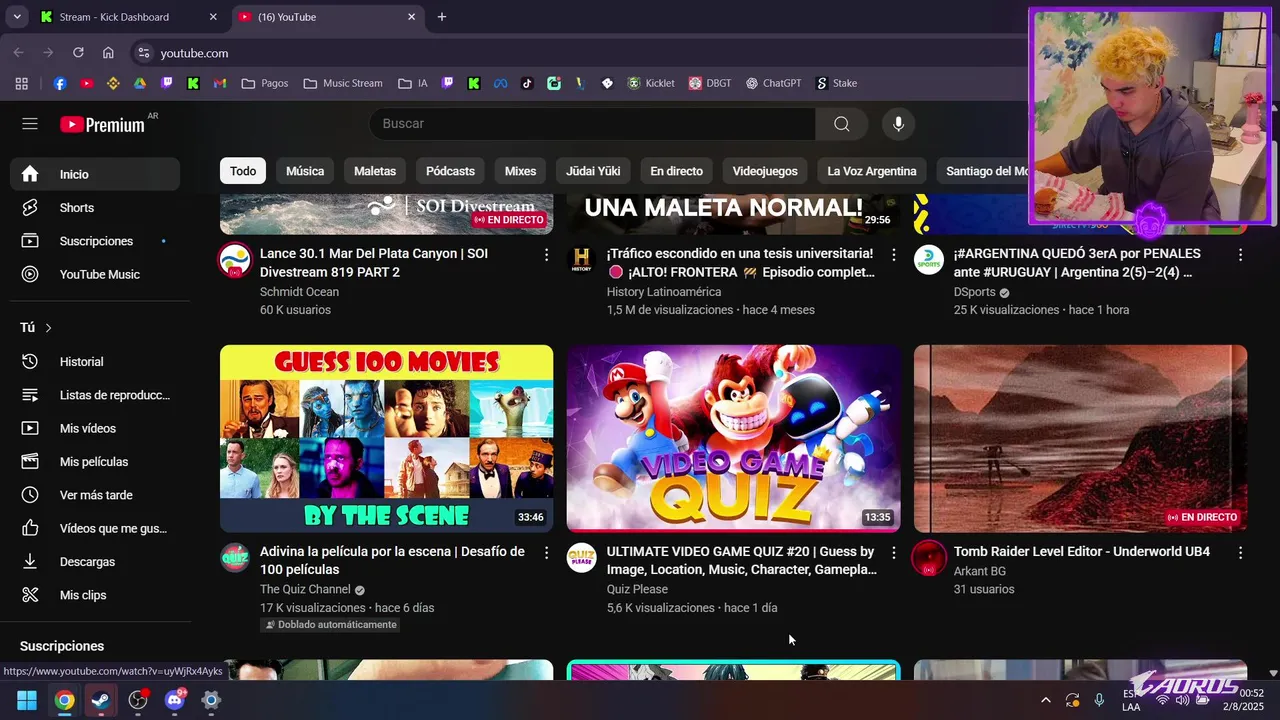Open Quiz Please channel avatar
The width and height of the screenshot is (1280, 720).
pyautogui.click(x=582, y=558)
